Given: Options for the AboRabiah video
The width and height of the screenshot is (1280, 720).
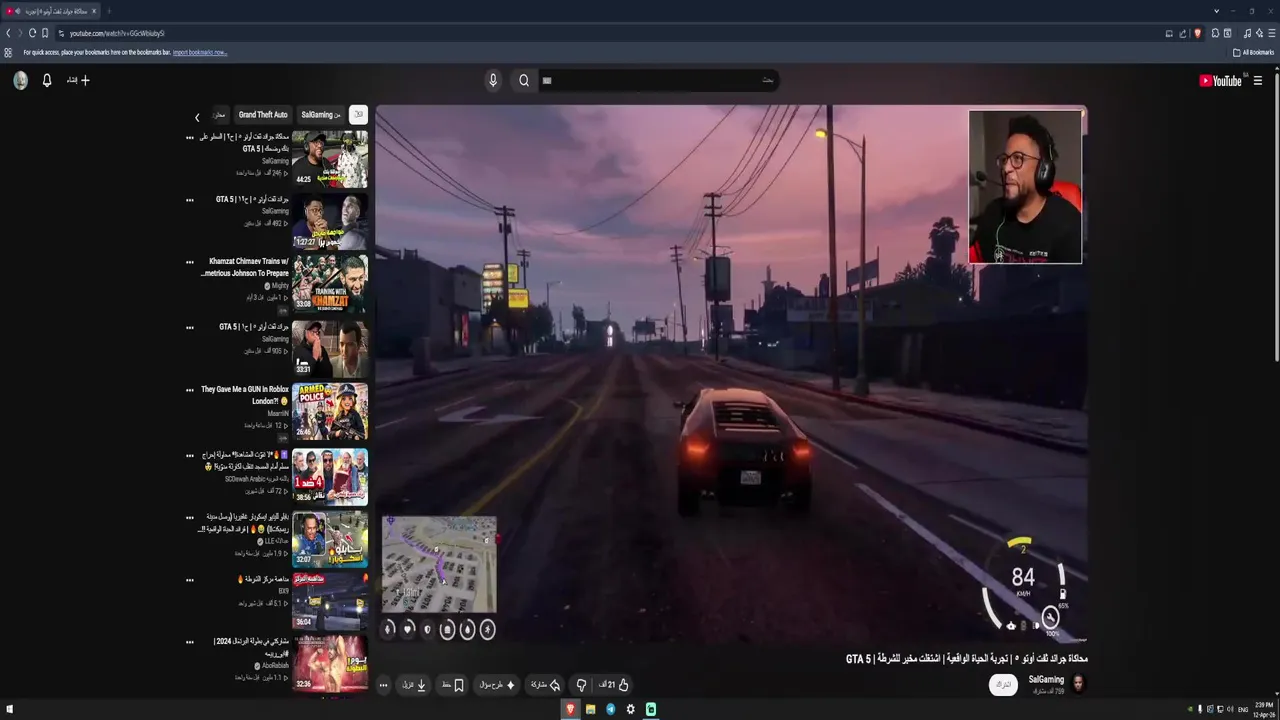Looking at the screenshot, I should pos(190,641).
